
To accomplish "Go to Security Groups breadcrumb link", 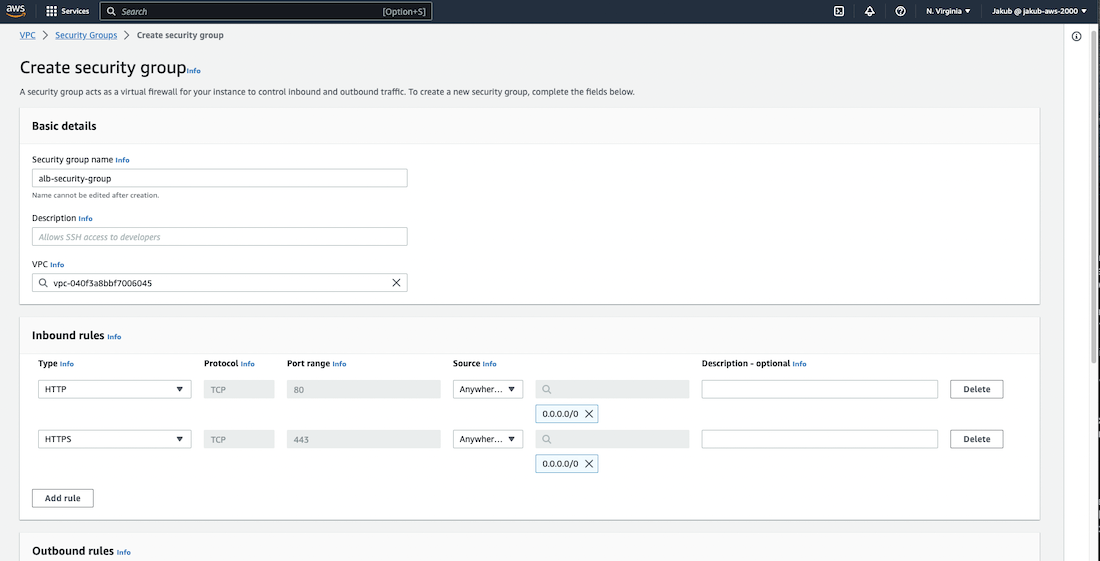I will point(86,35).
